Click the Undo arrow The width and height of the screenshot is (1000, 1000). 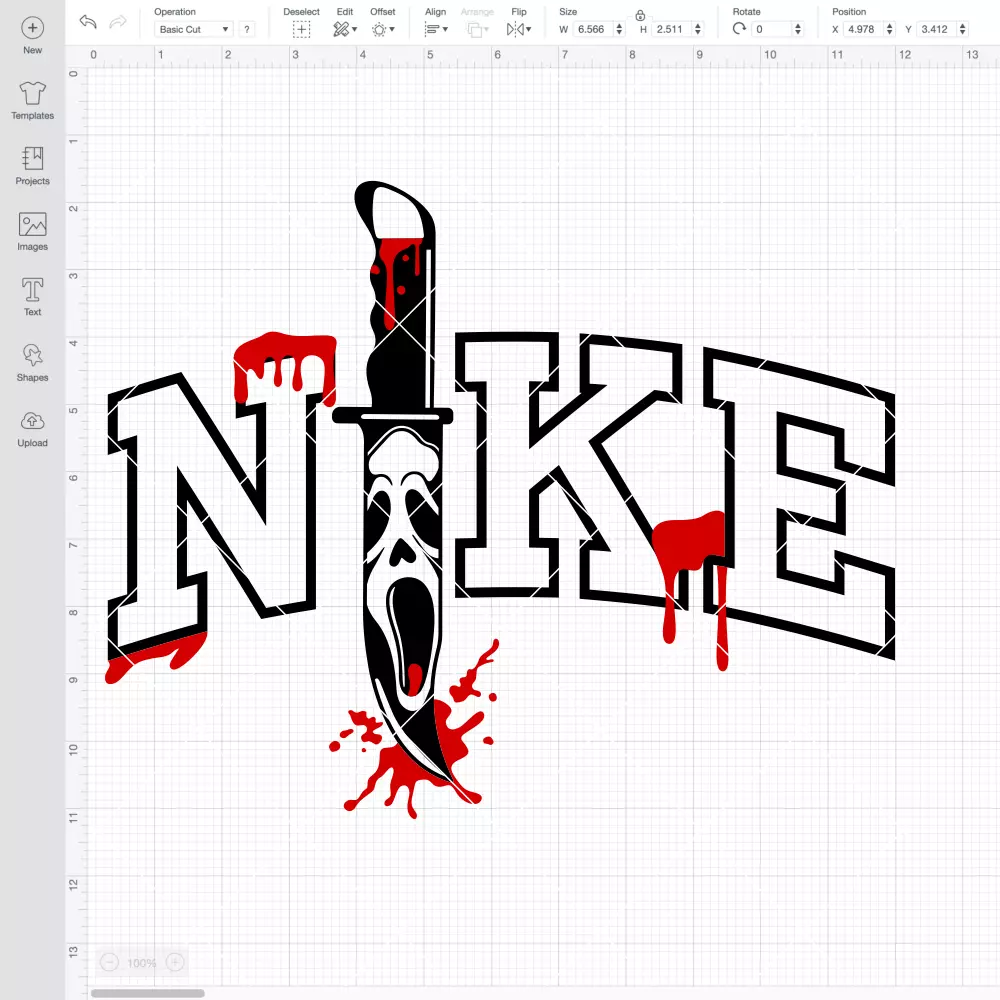click(88, 22)
